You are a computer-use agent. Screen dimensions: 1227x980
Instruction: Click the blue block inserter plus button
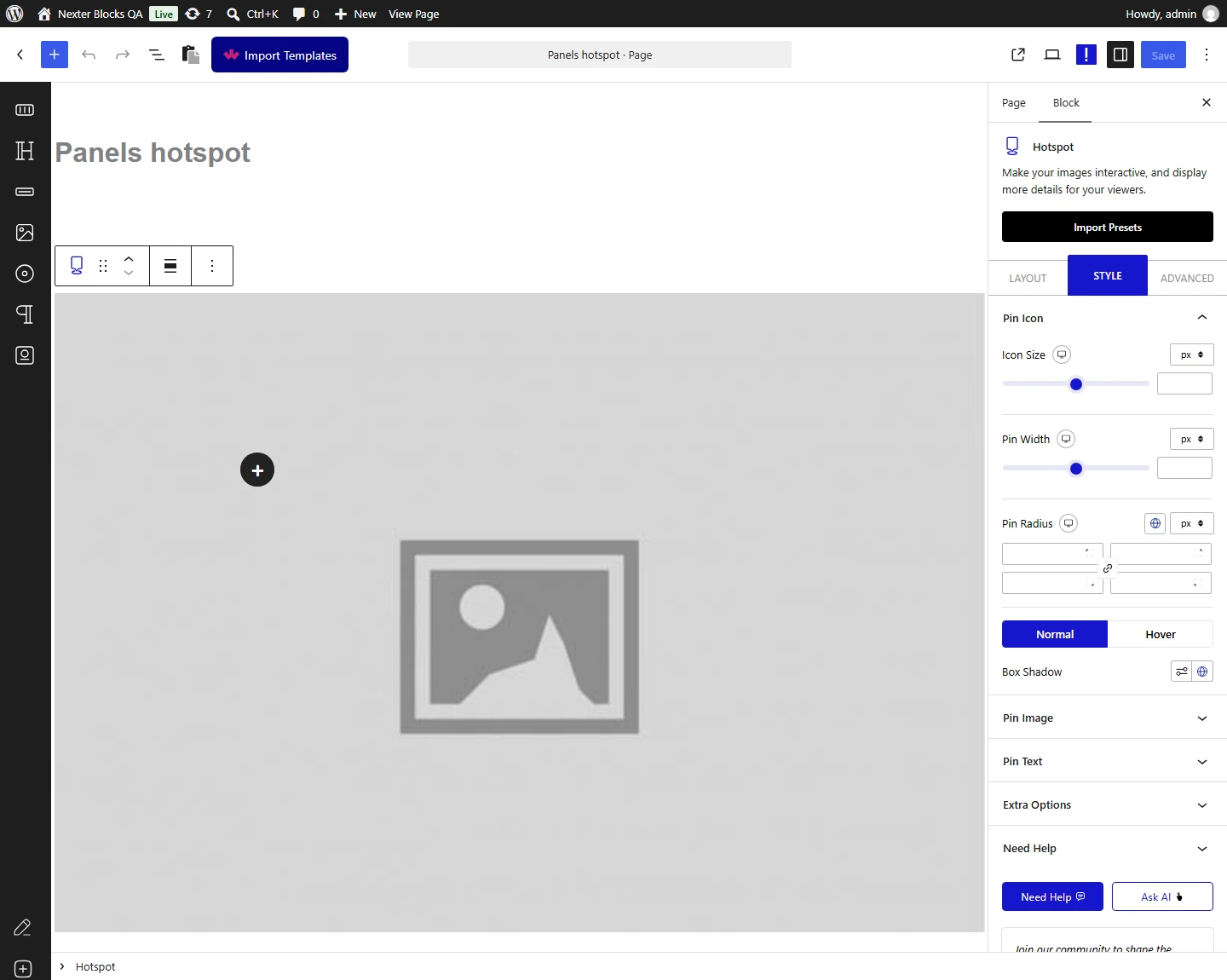click(54, 55)
